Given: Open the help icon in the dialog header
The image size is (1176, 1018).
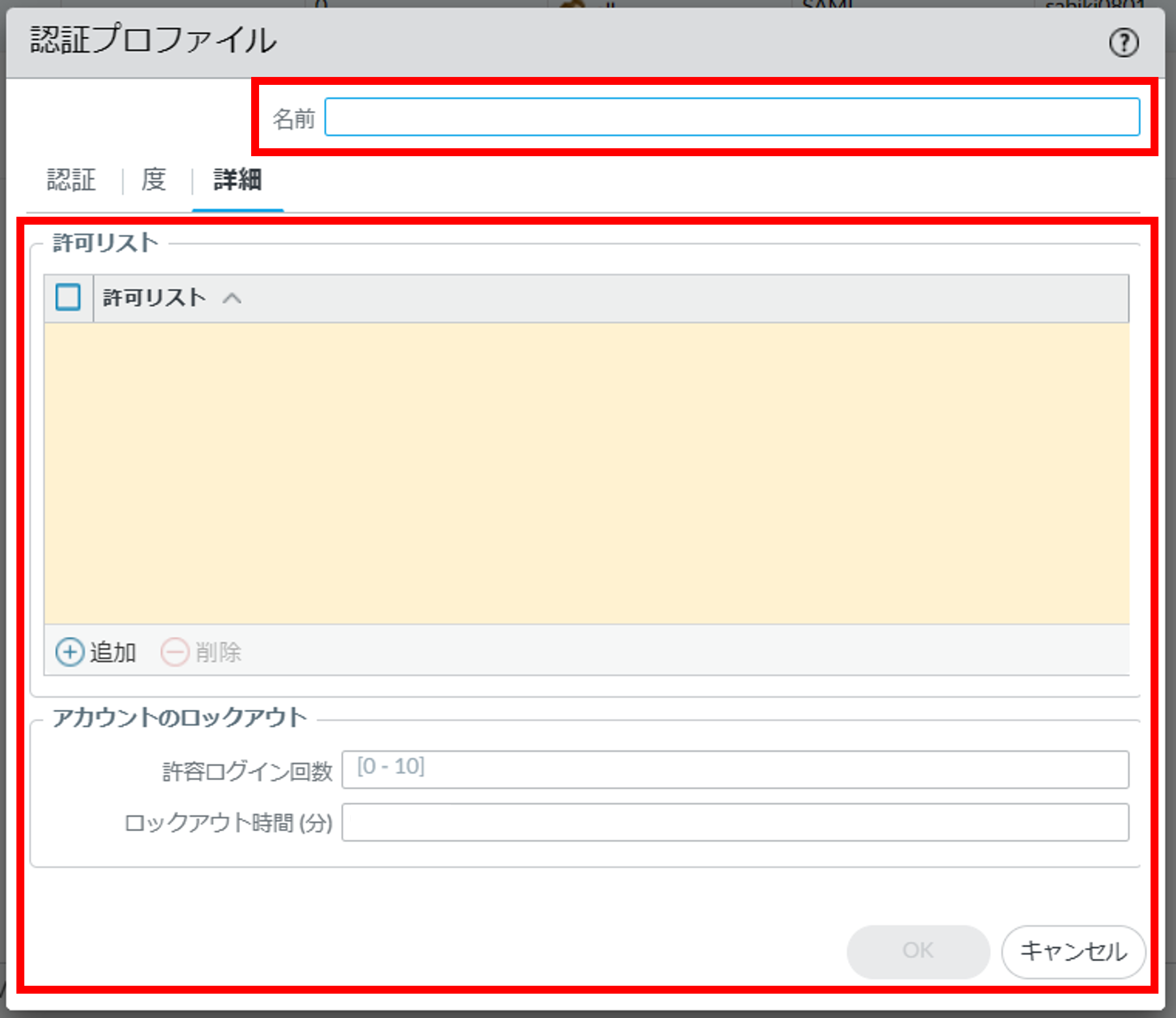Looking at the screenshot, I should 1123,42.
